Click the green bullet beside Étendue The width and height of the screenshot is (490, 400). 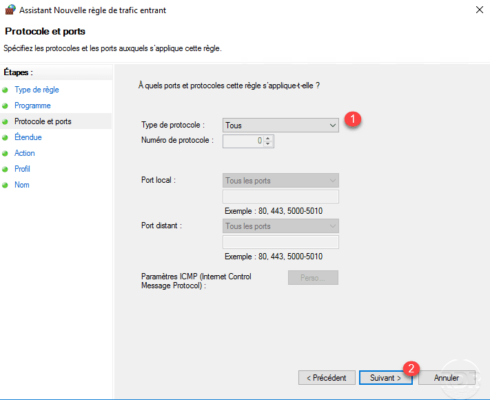(x=5, y=138)
